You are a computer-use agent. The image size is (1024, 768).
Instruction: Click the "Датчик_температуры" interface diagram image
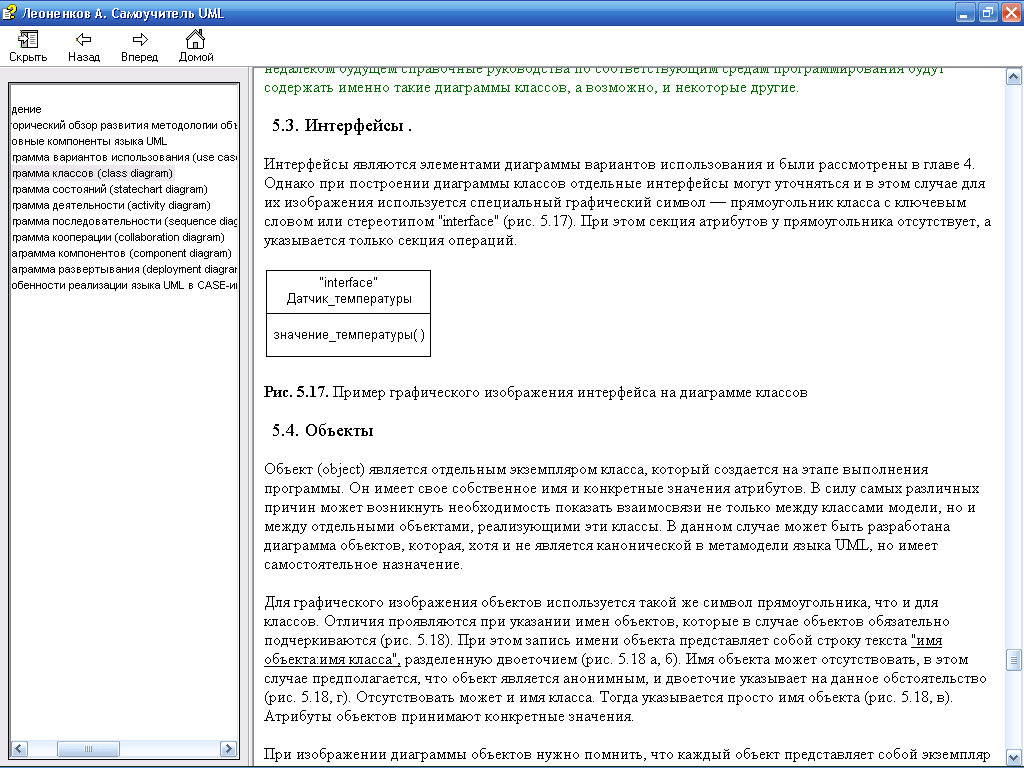pyautogui.click(x=348, y=313)
